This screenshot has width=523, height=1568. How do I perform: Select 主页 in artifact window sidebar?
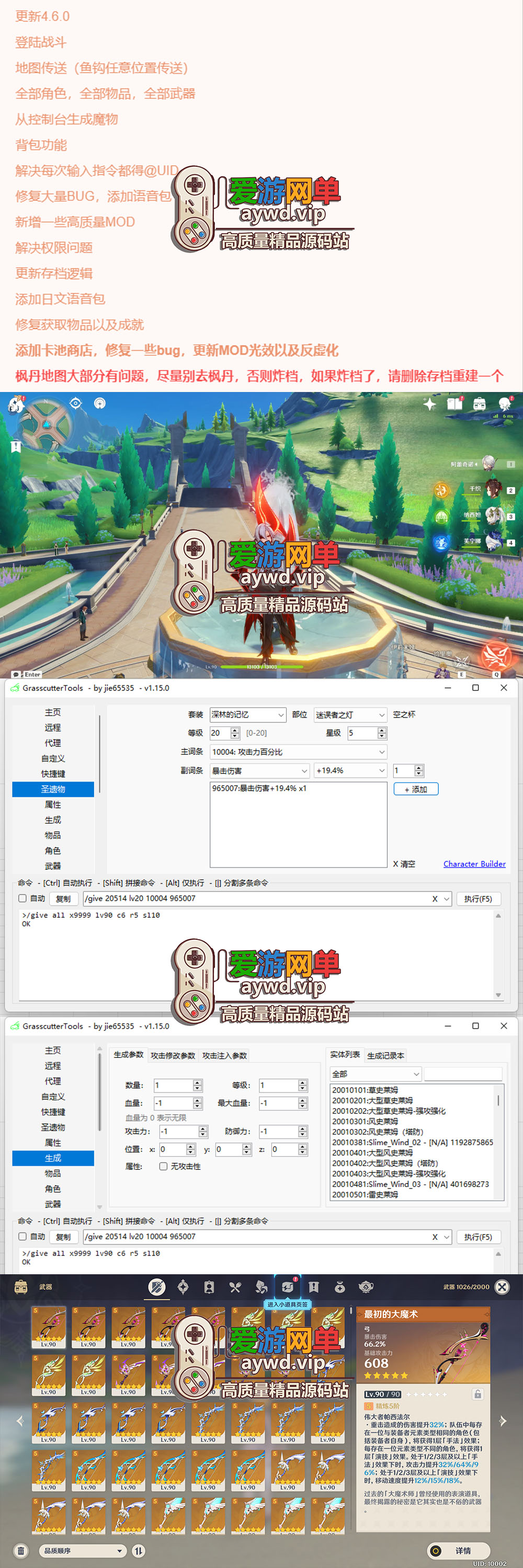click(53, 712)
